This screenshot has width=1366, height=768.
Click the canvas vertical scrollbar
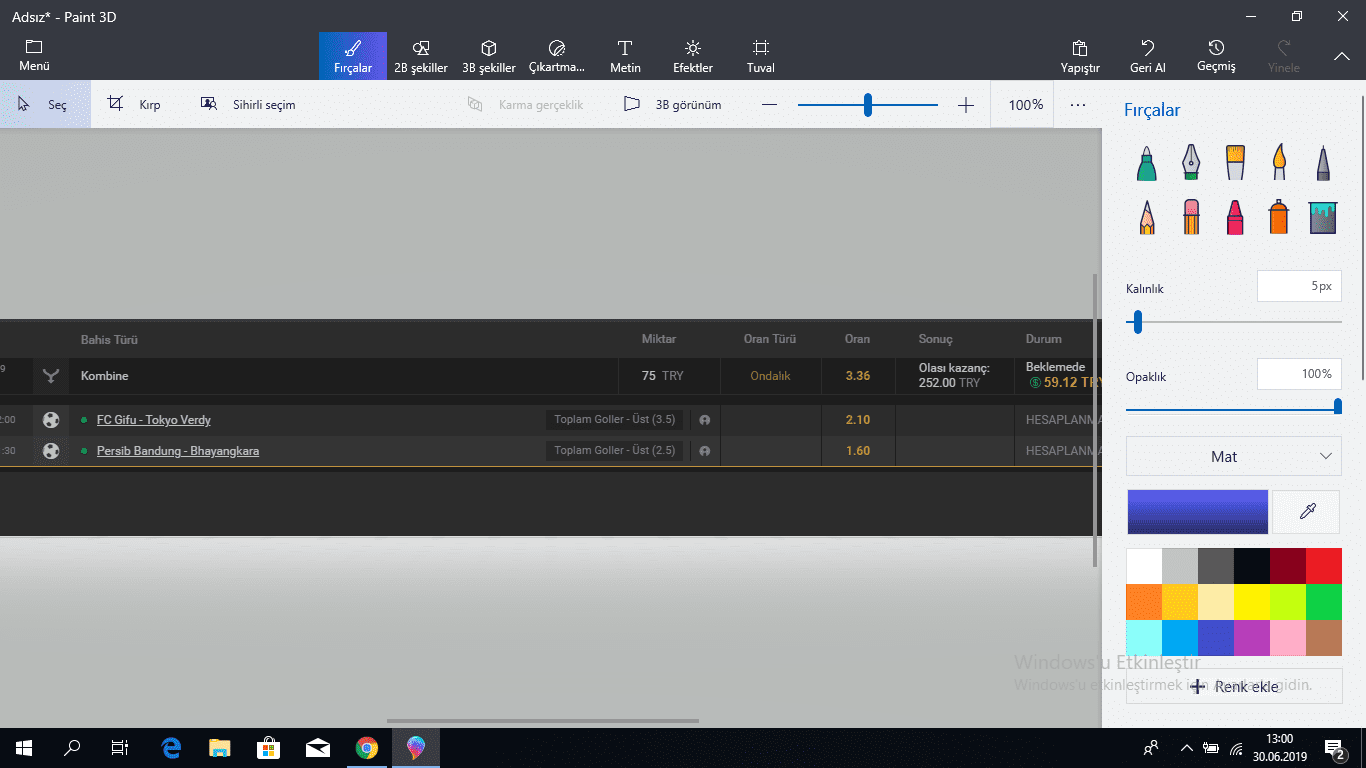point(1097,420)
